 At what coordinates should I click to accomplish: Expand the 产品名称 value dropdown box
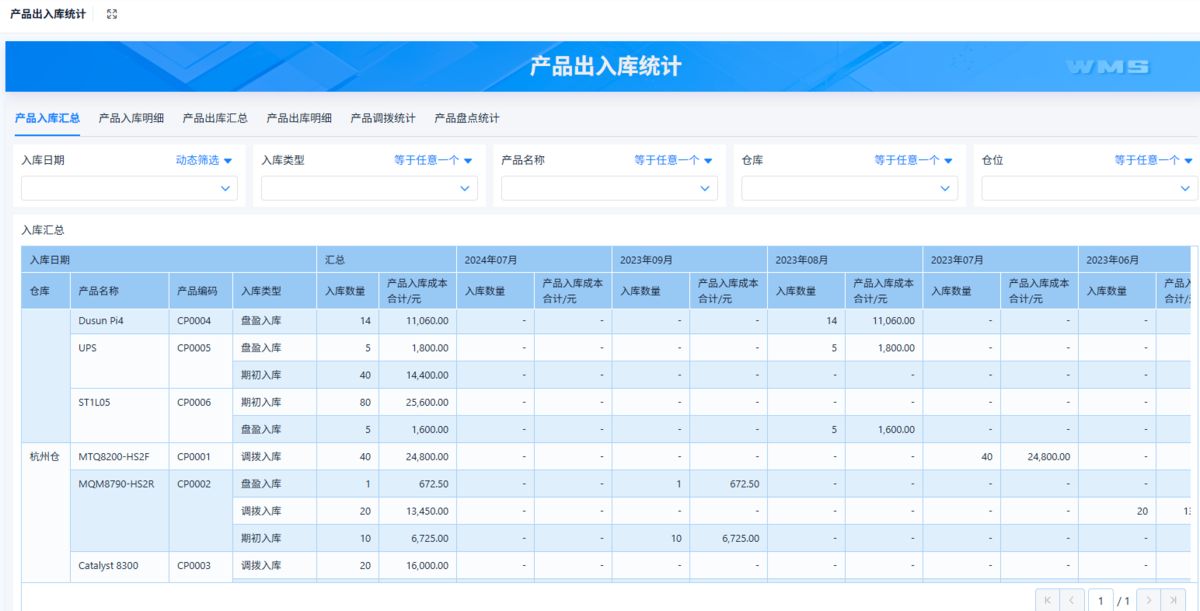click(609, 188)
